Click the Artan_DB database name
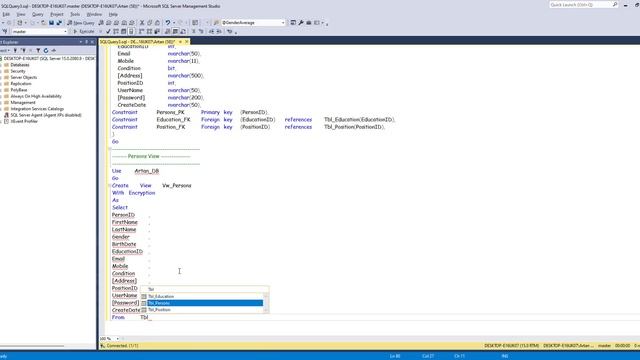Image resolution: width=640 pixels, height=360 pixels. click(x=147, y=171)
